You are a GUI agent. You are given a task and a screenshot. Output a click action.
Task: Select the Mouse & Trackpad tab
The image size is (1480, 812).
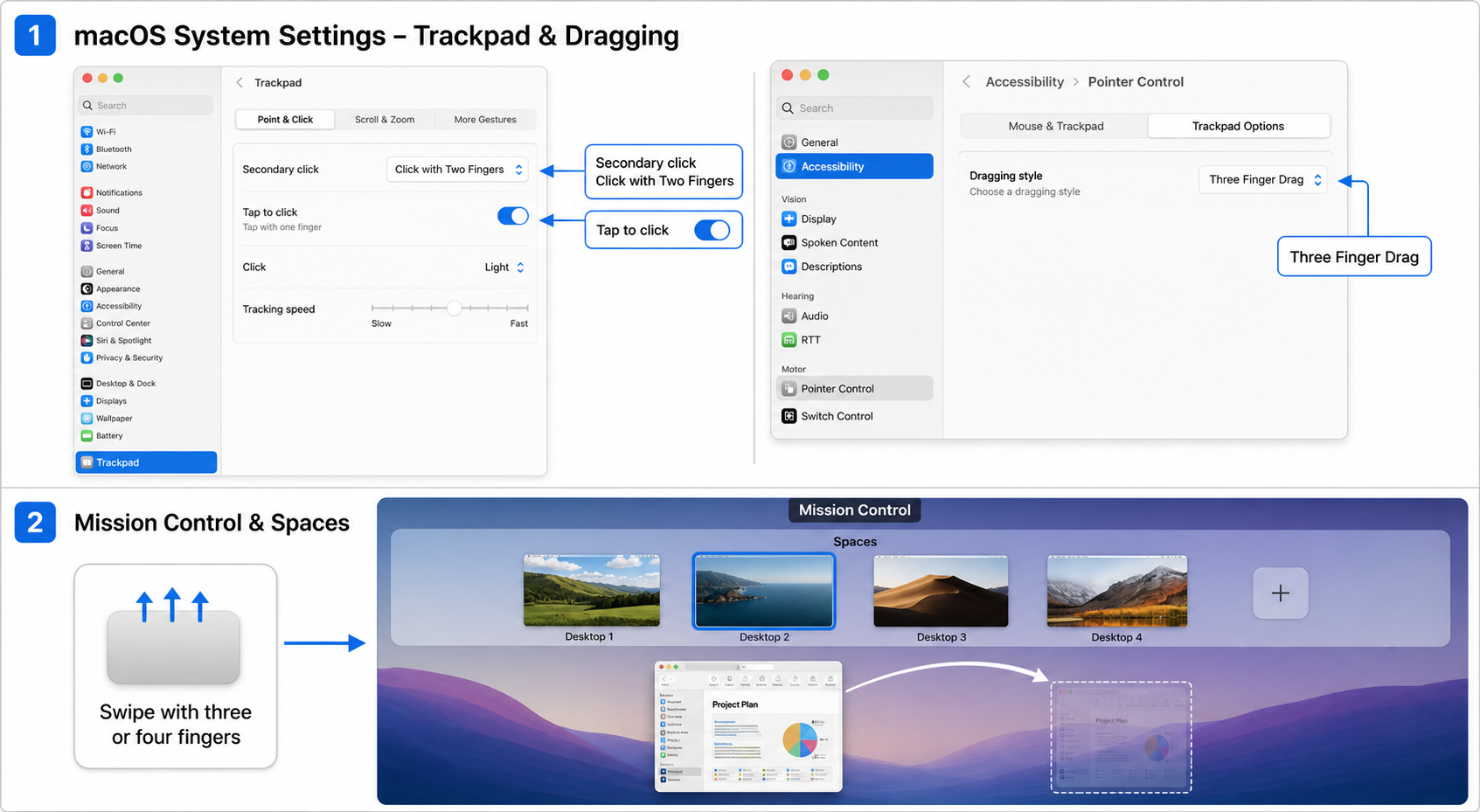(1055, 126)
